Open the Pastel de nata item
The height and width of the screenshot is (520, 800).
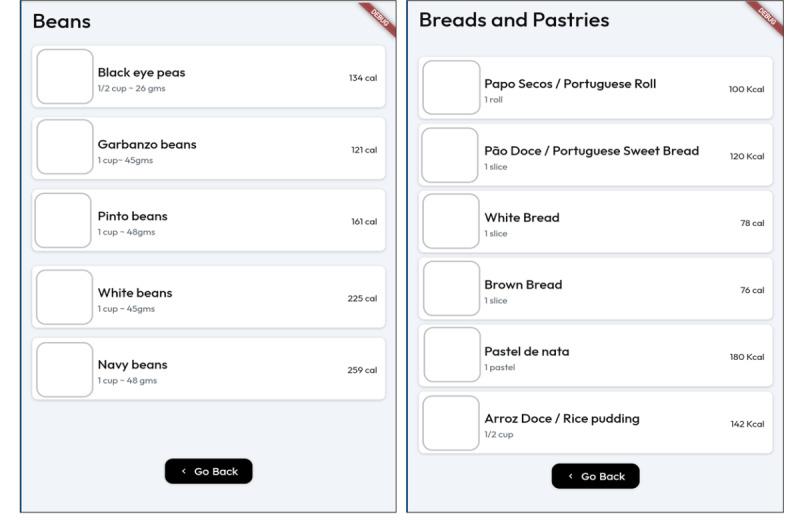[596, 356]
